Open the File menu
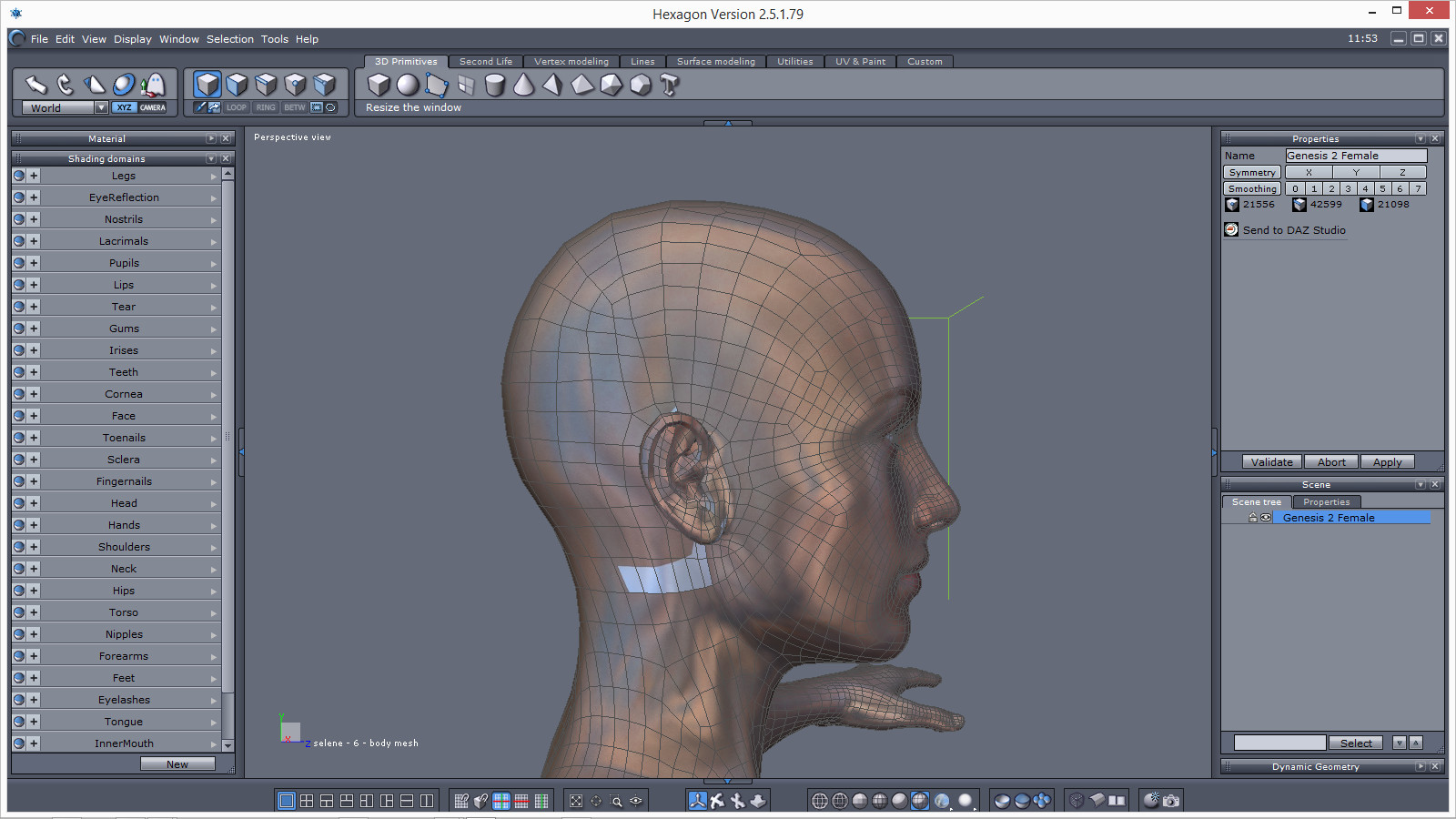Viewport: 1456px width, 819px height. 39,39
